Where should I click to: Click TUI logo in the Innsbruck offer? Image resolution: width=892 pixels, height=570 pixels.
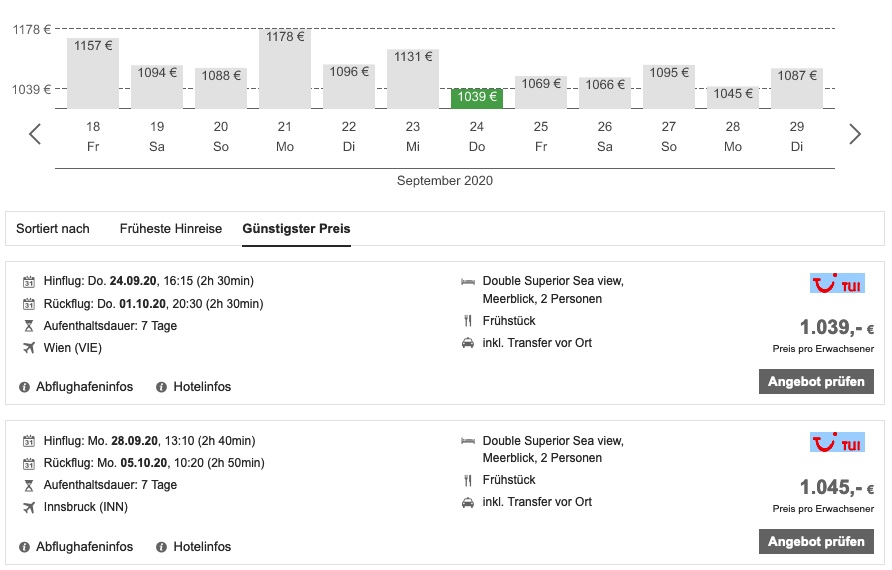click(837, 443)
